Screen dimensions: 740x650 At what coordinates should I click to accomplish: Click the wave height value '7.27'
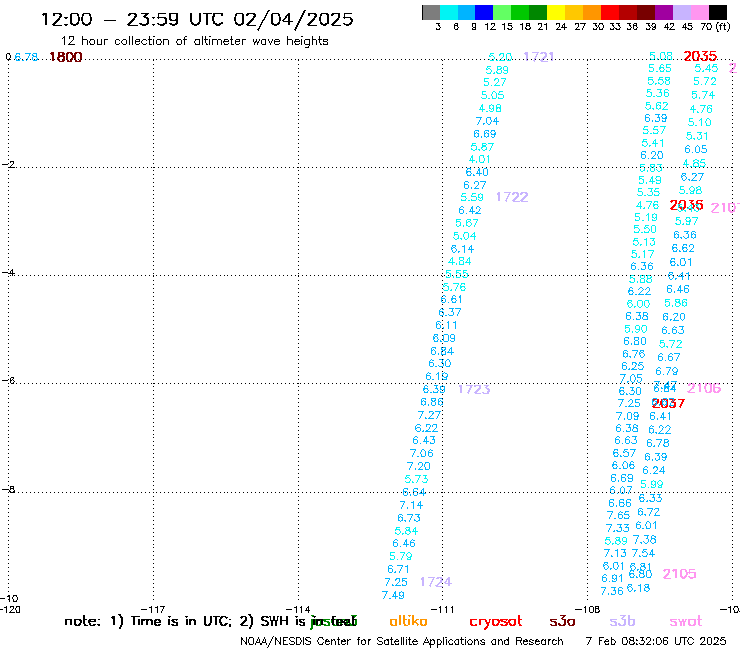point(429,415)
